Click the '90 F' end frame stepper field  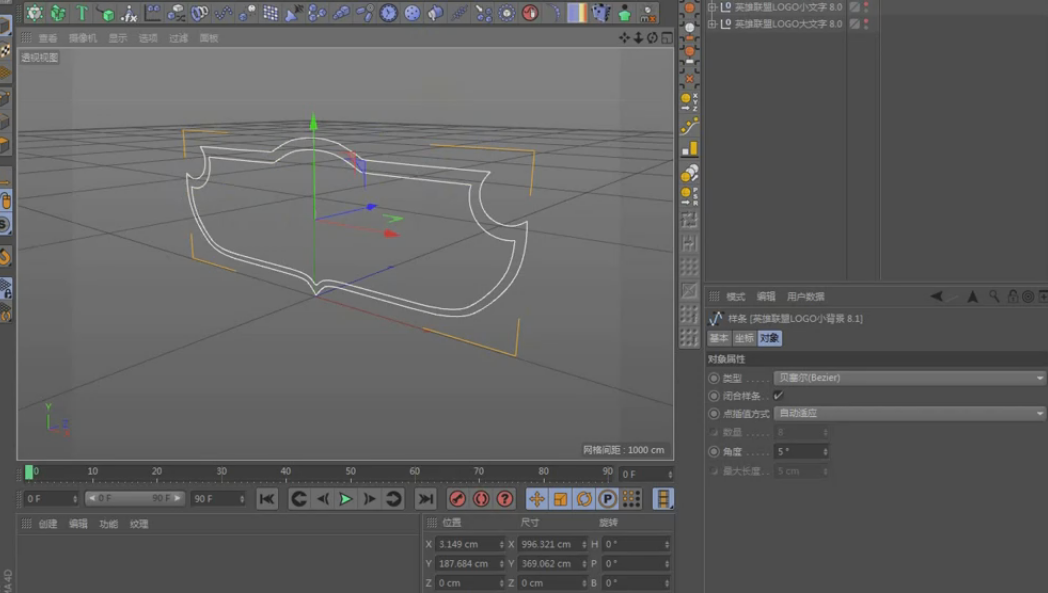tap(219, 499)
